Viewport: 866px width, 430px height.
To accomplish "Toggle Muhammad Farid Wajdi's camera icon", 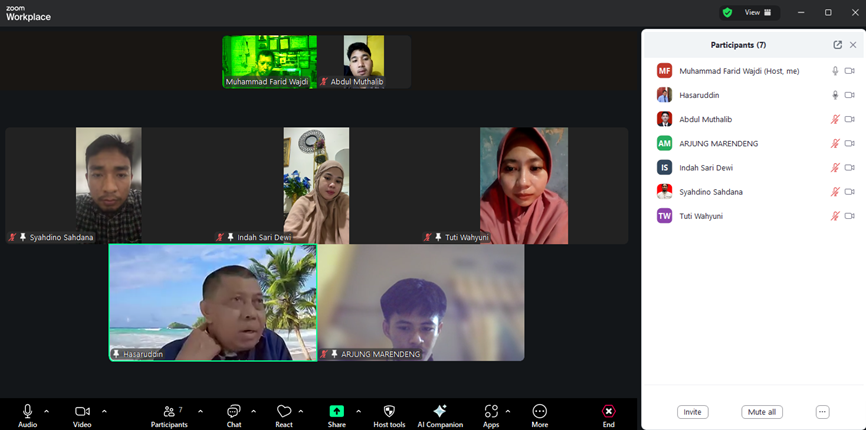I will 849,71.
